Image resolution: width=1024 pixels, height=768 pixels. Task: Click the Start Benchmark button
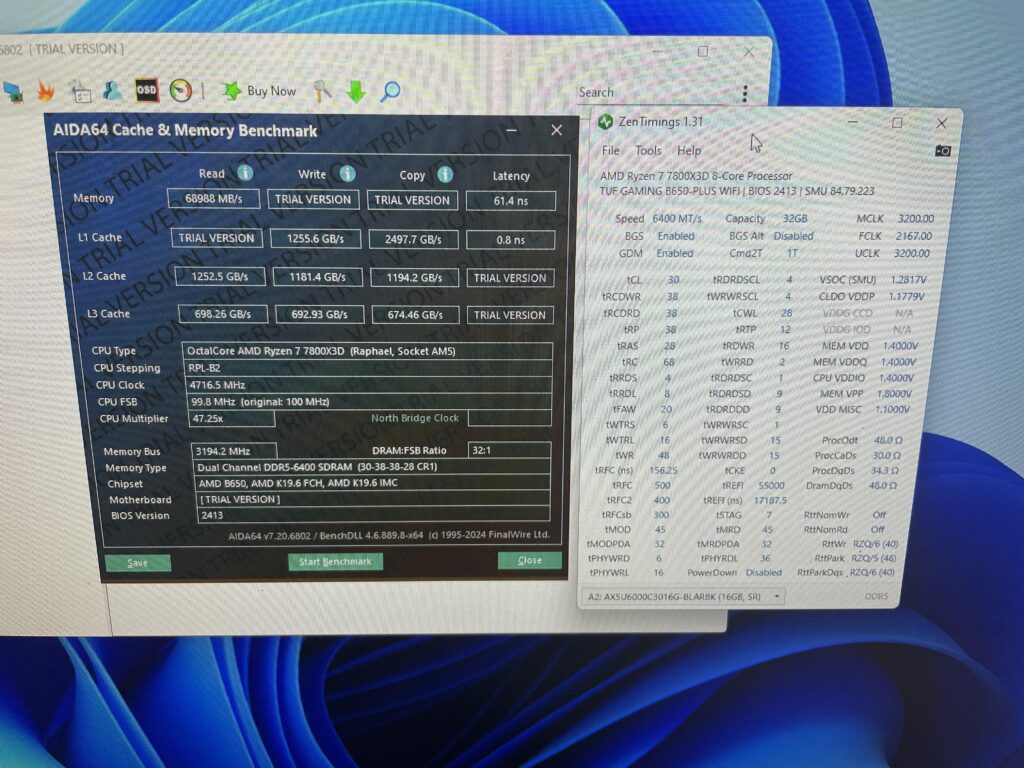335,562
